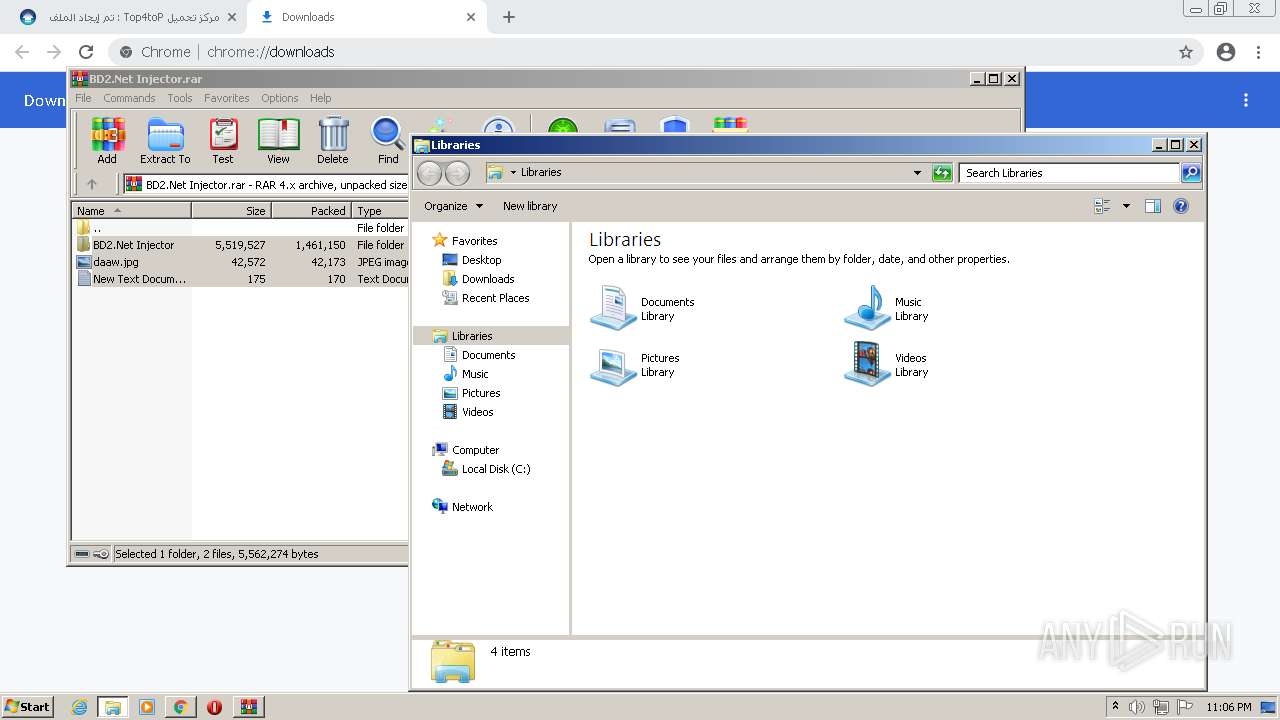Image resolution: width=1280 pixels, height=720 pixels.
Task: Click the Libraries forward navigation arrow
Action: coord(457,173)
